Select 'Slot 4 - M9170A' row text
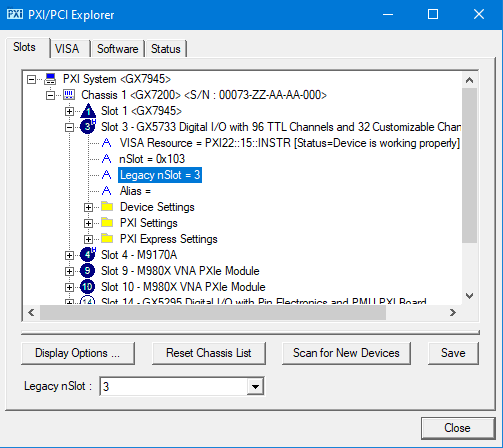Viewport: 503px width, 448px height. pos(139,255)
